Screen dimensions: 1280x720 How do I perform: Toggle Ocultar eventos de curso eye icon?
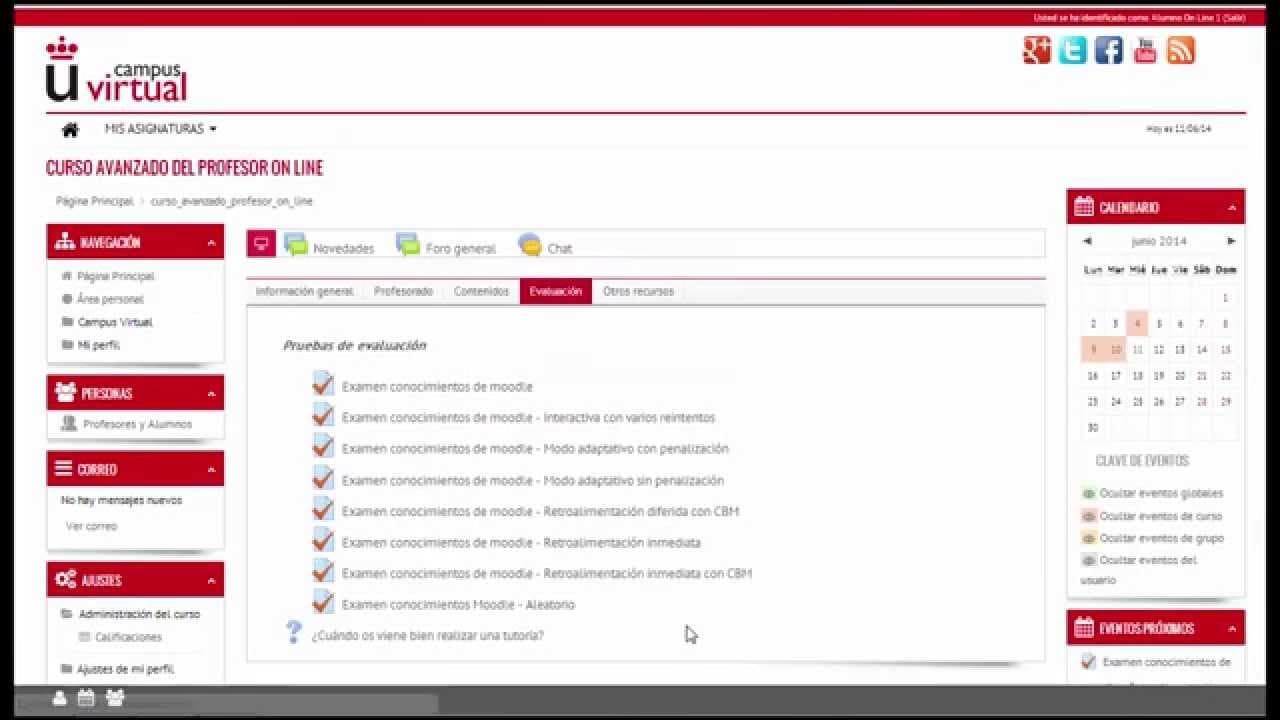click(1089, 517)
